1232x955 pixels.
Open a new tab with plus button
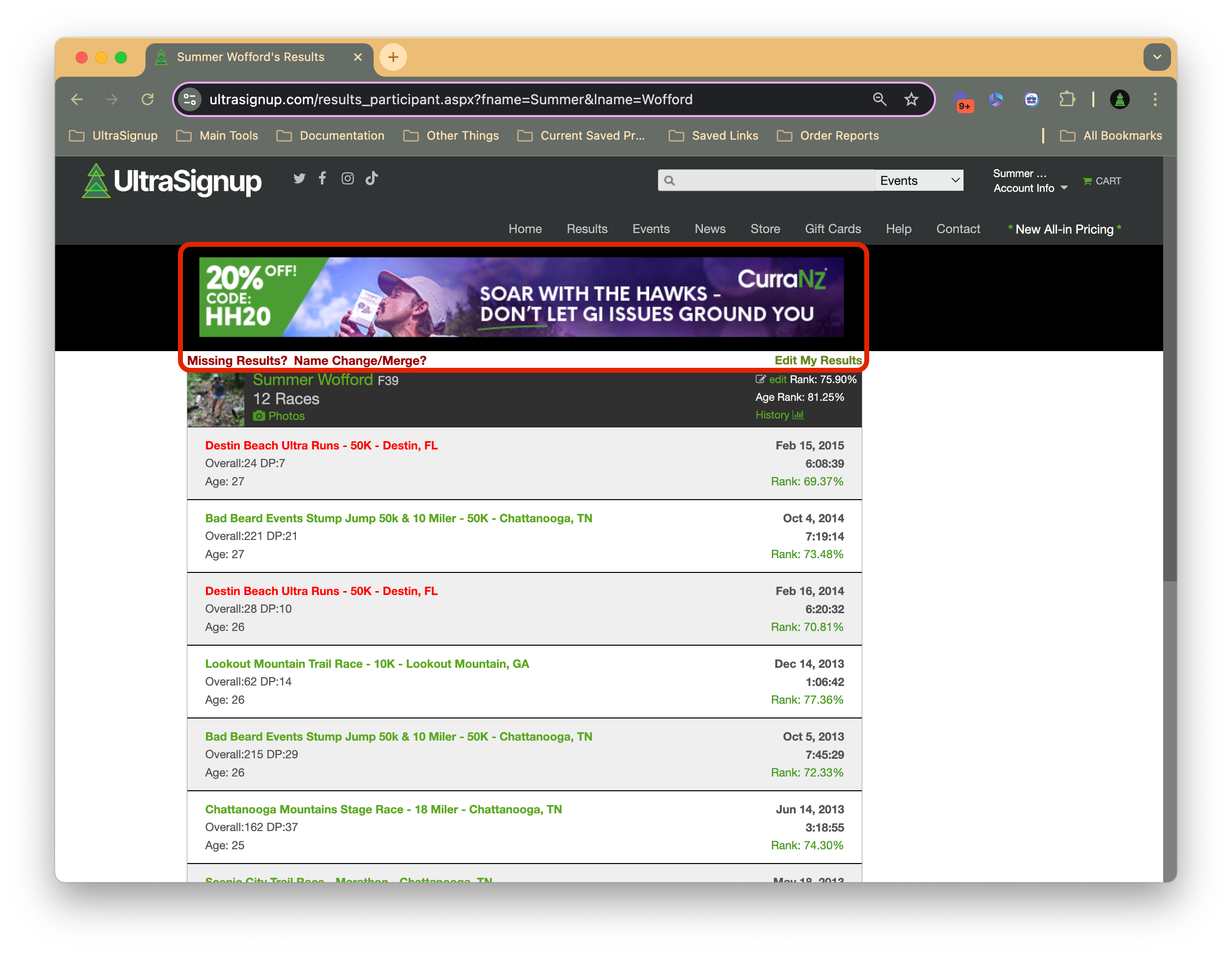pyautogui.click(x=393, y=57)
